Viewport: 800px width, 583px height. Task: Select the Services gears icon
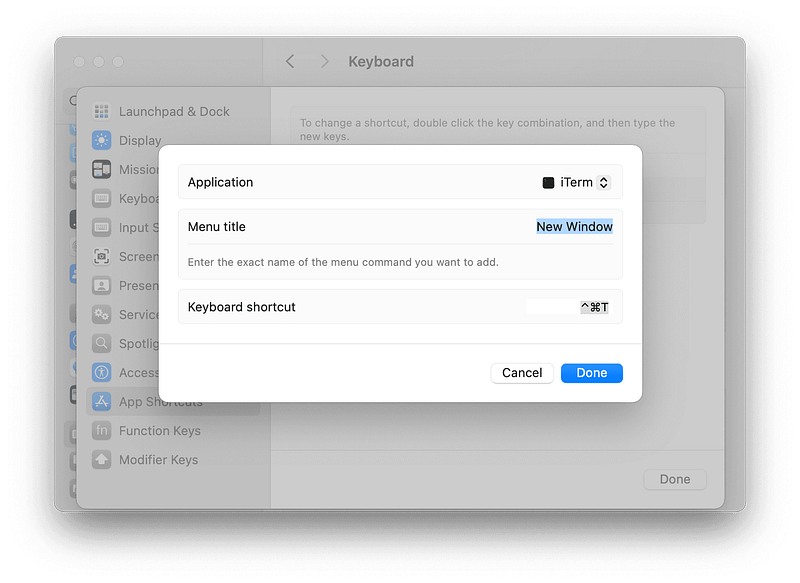[102, 315]
